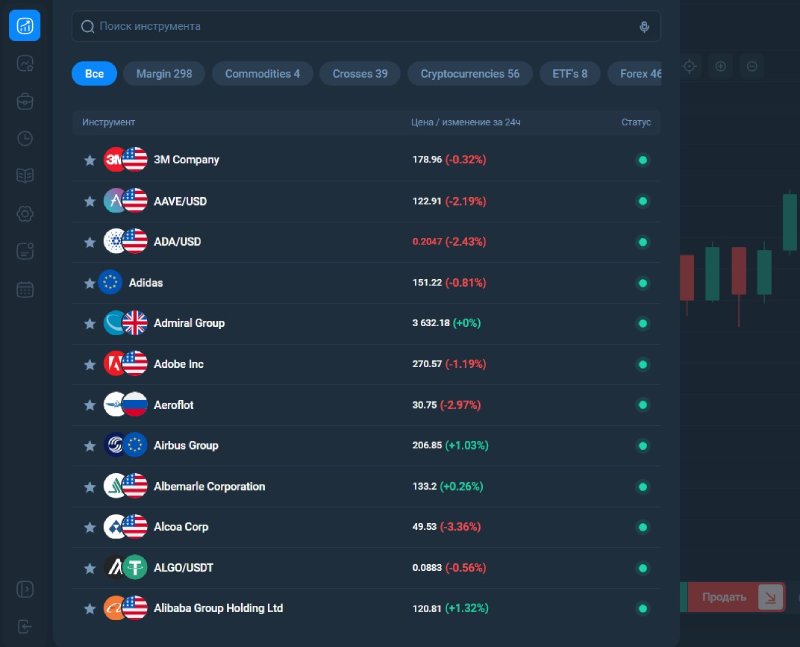Screen dimensions: 800x647
Task: Click the 3M Company price 178.96
Action: tap(427, 160)
